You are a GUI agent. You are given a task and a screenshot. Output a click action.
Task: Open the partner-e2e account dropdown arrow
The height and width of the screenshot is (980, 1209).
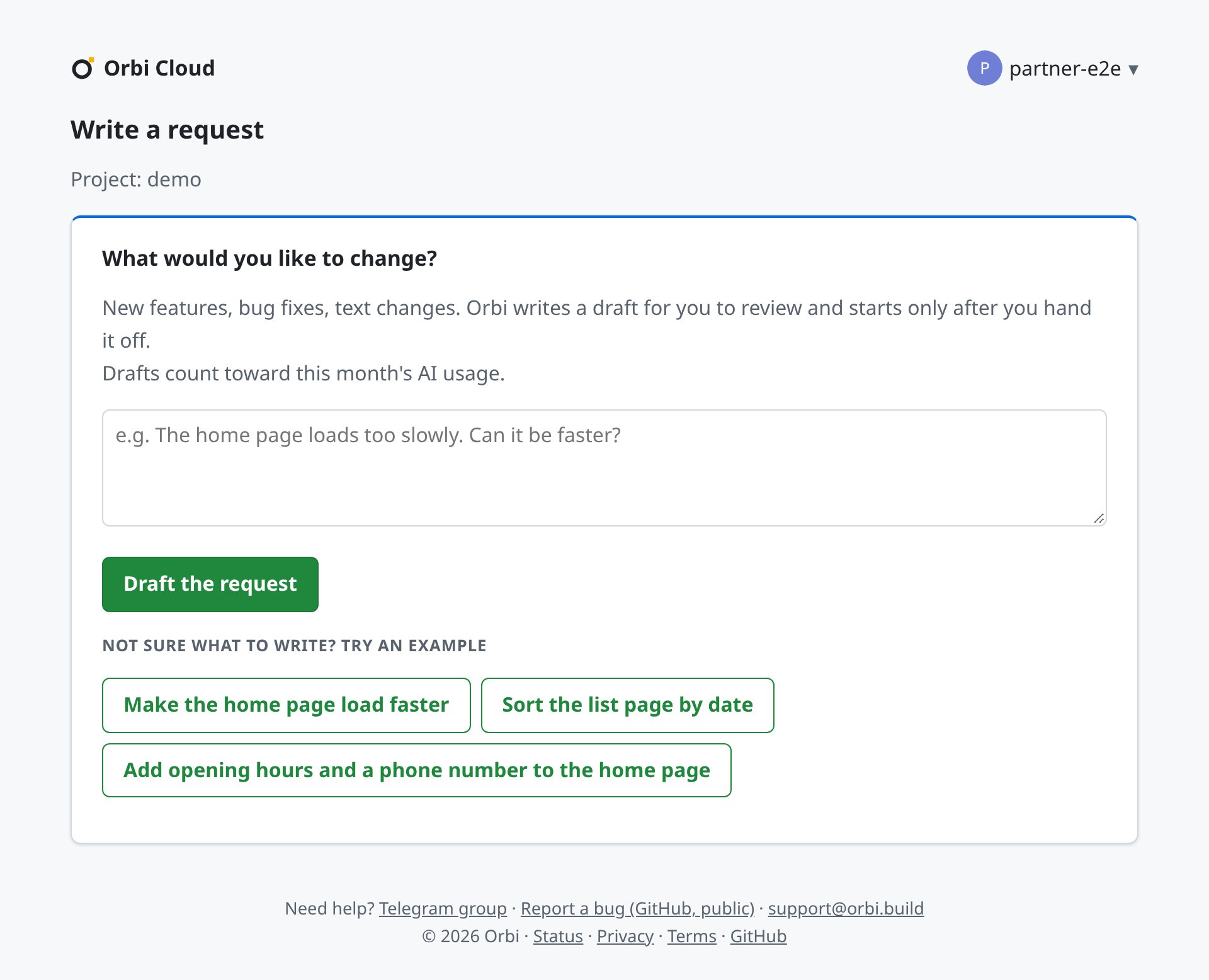point(1133,69)
